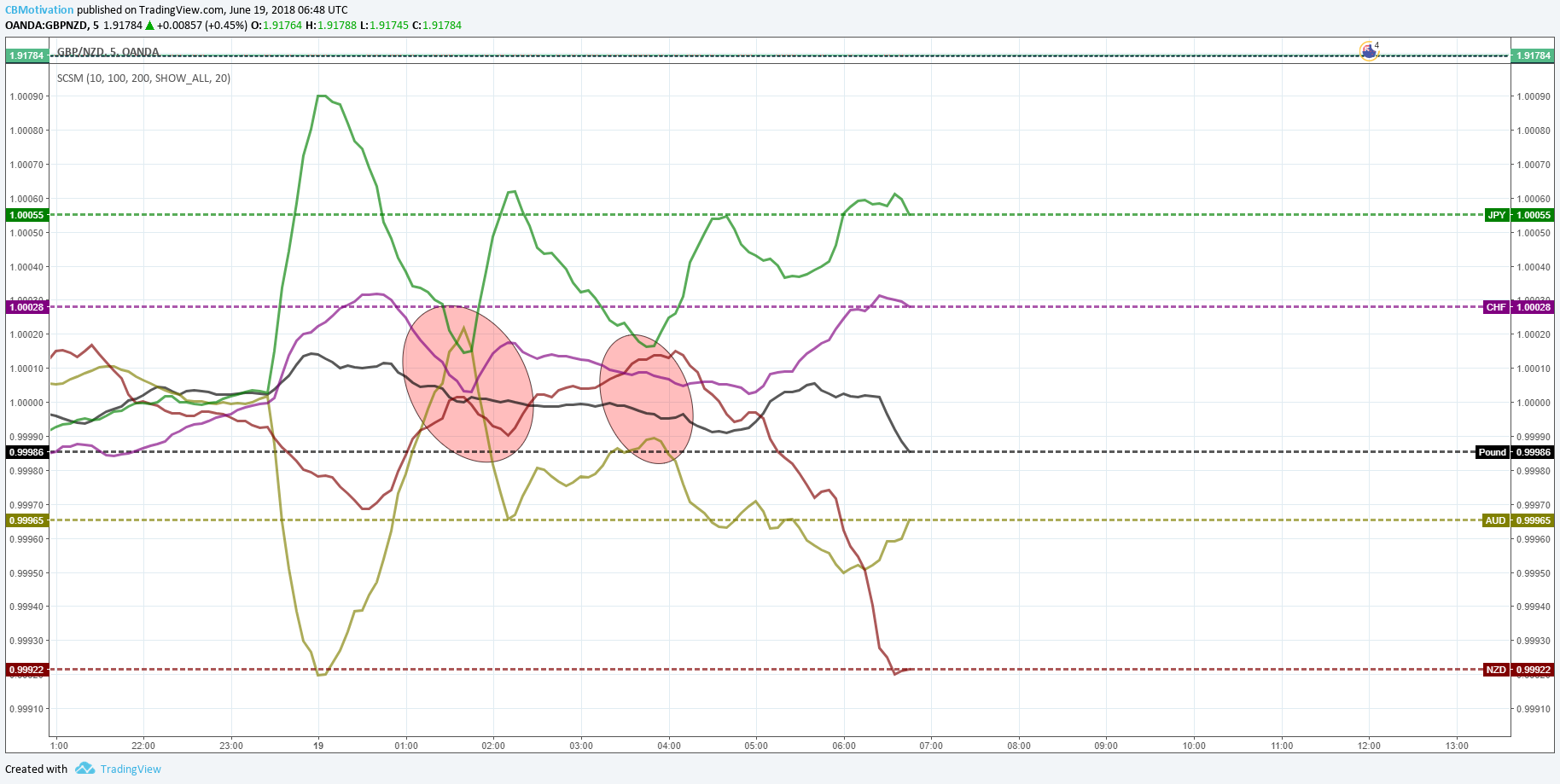Click the 0.99950 label on the right axis
This screenshot has width=1560, height=784.
pos(1534,573)
